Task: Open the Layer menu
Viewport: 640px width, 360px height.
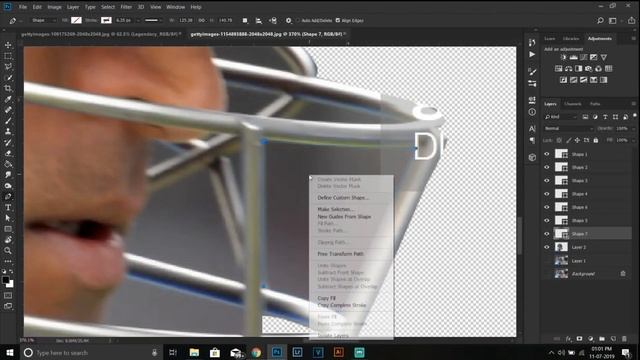Action: coord(73,7)
